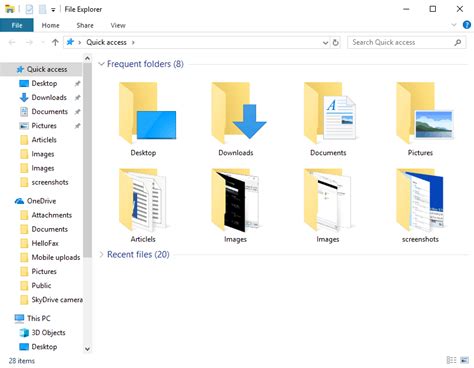The width and height of the screenshot is (474, 368).
Task: Click the Quick access breadcrumb chevron
Action: [x=133, y=42]
